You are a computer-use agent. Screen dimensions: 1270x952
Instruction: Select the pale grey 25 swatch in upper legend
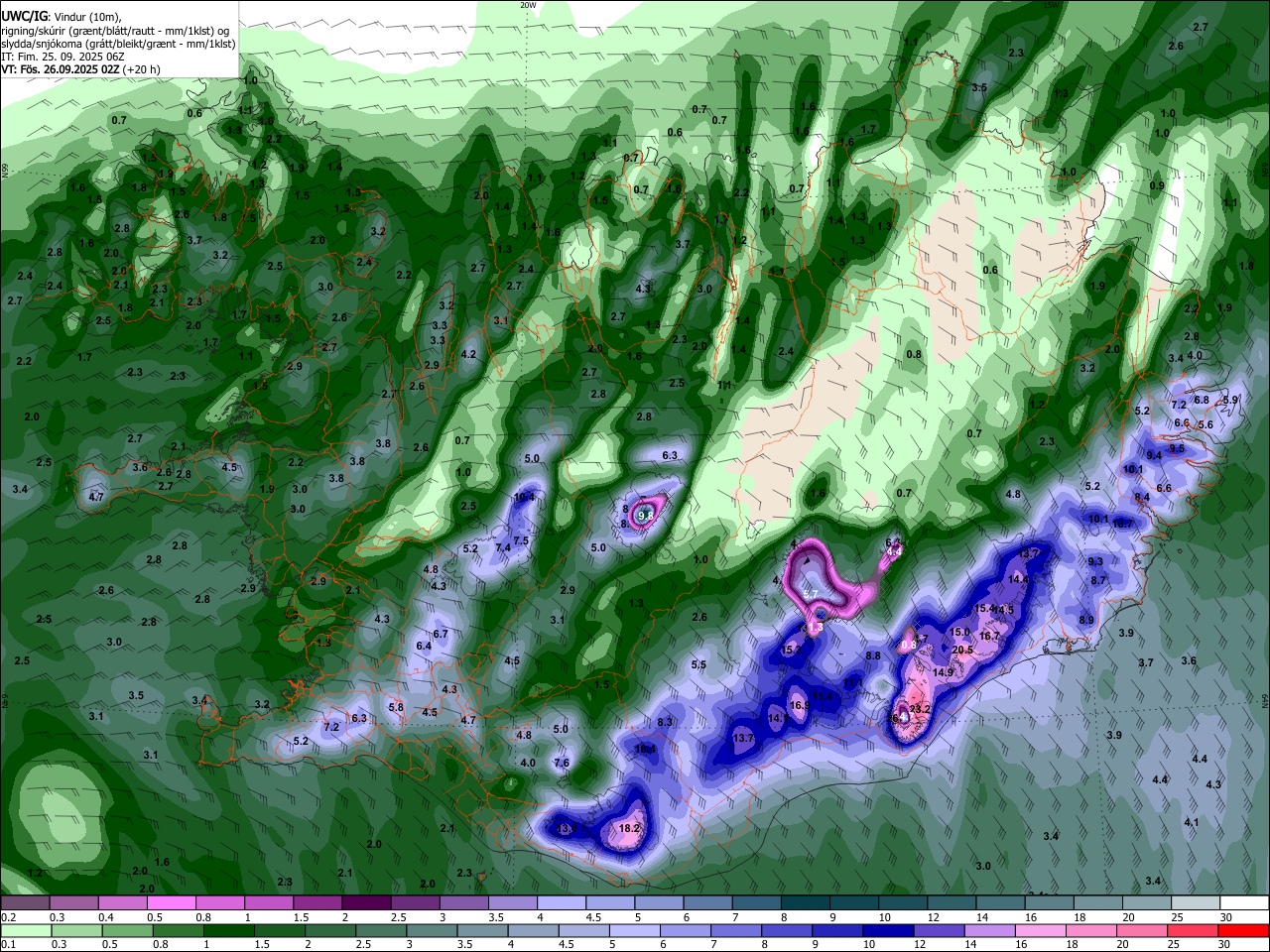1196,903
